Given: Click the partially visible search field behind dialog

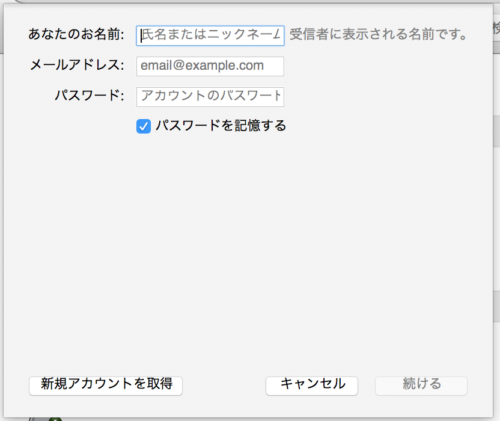Looking at the screenshot, I should pos(497,28).
